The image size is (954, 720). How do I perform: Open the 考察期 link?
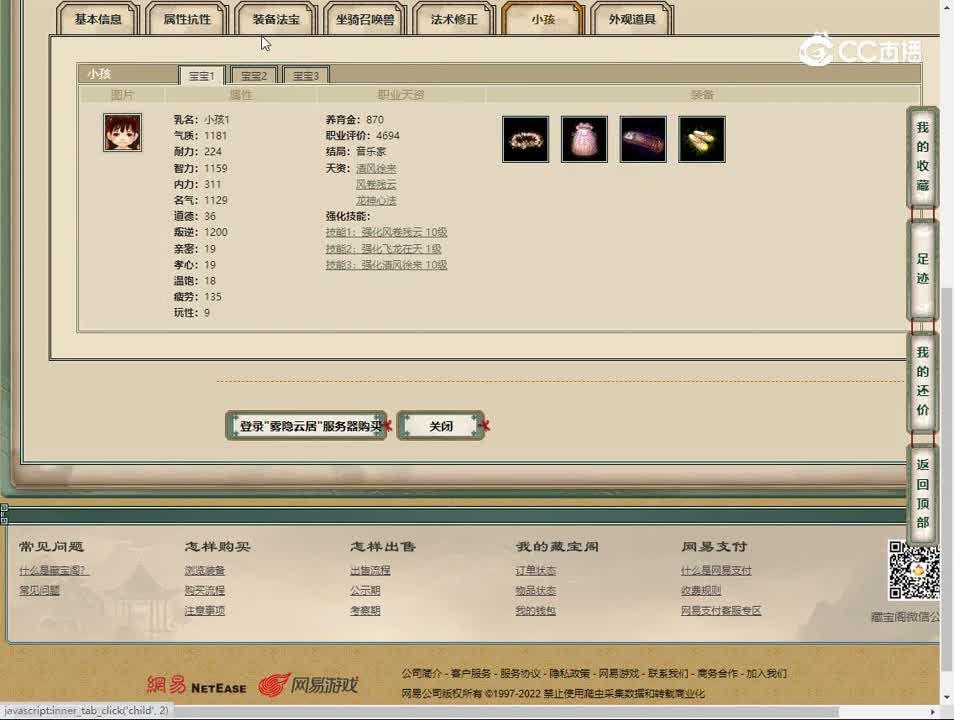pos(365,610)
